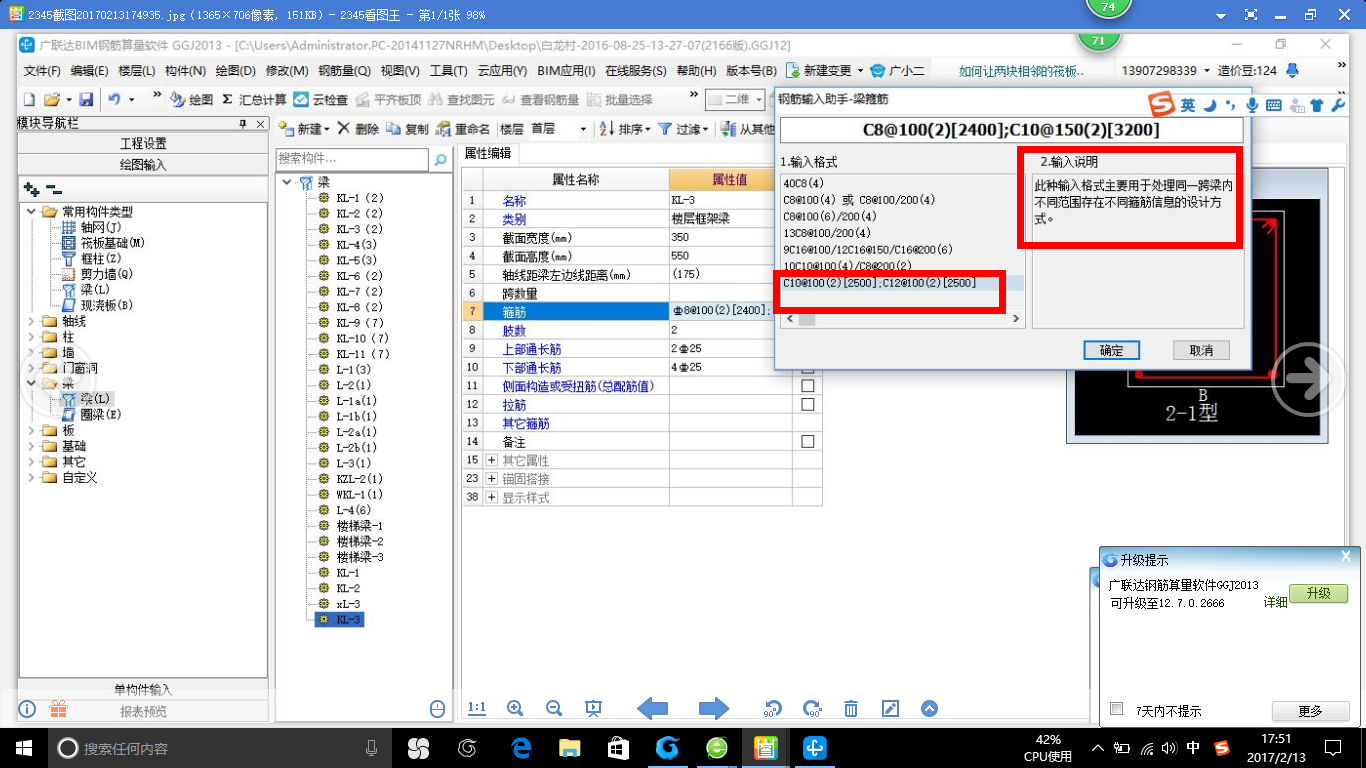
Task: Go to previous image with blue left arrow
Action: coord(653,709)
